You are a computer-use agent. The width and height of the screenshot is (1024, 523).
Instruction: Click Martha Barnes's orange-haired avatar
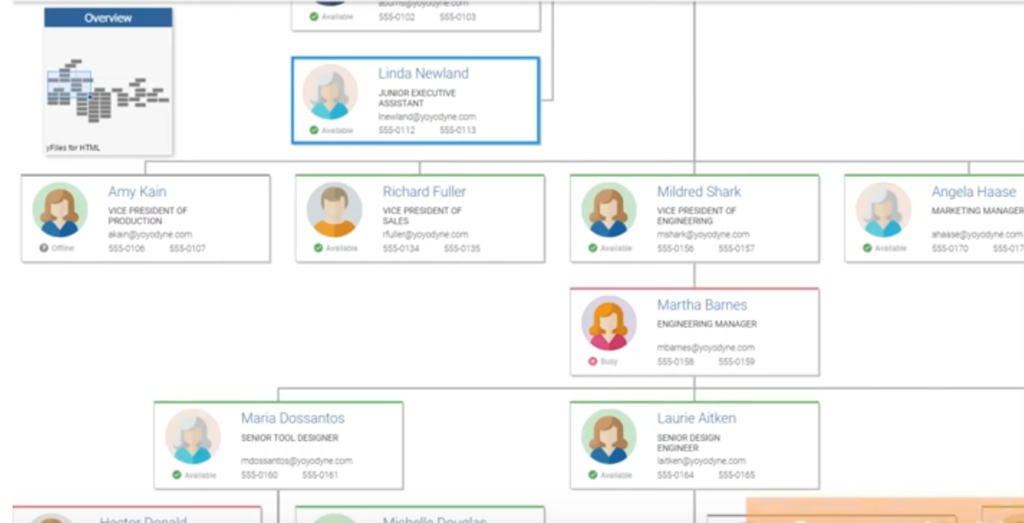click(x=609, y=323)
